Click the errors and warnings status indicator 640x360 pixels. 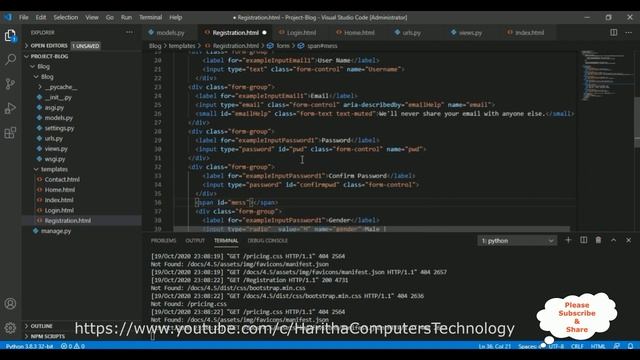coord(73,346)
